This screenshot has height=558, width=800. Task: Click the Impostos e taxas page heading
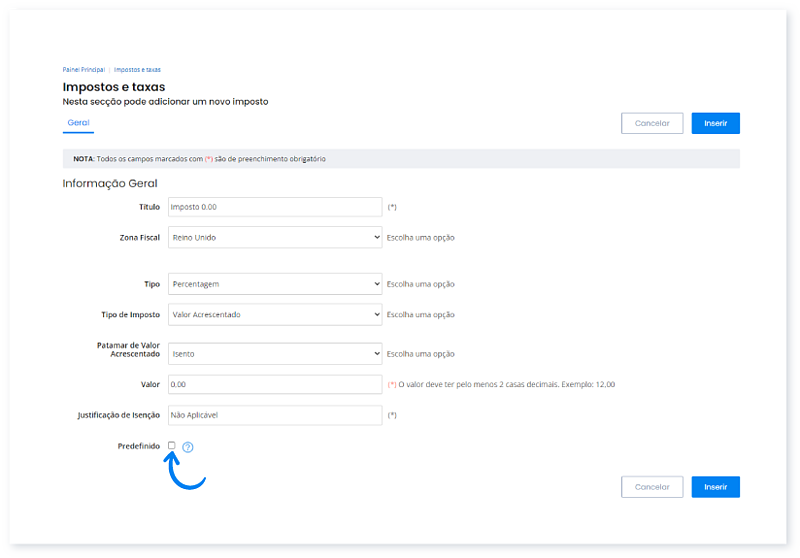click(x=114, y=87)
